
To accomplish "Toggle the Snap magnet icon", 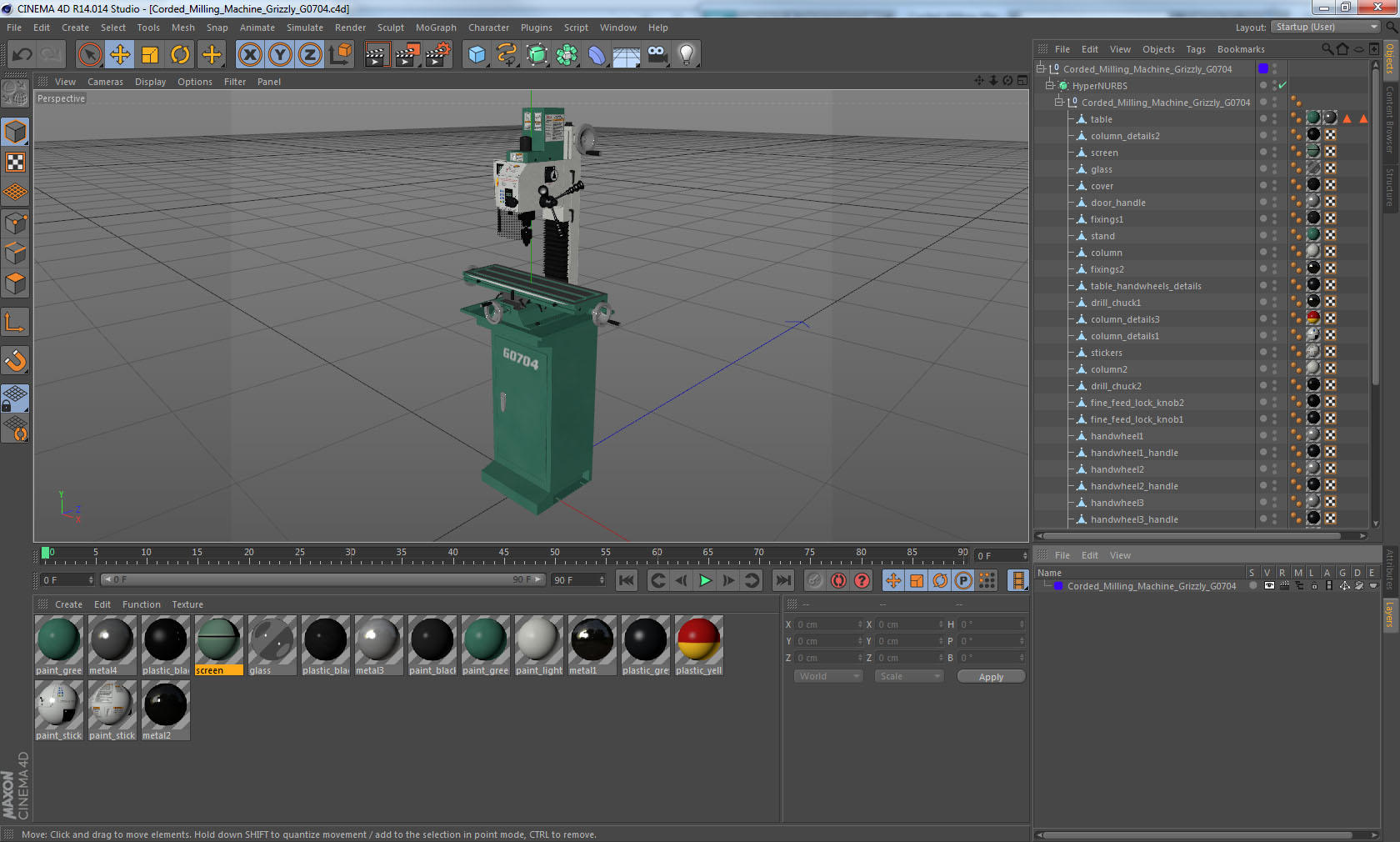I will point(16,360).
